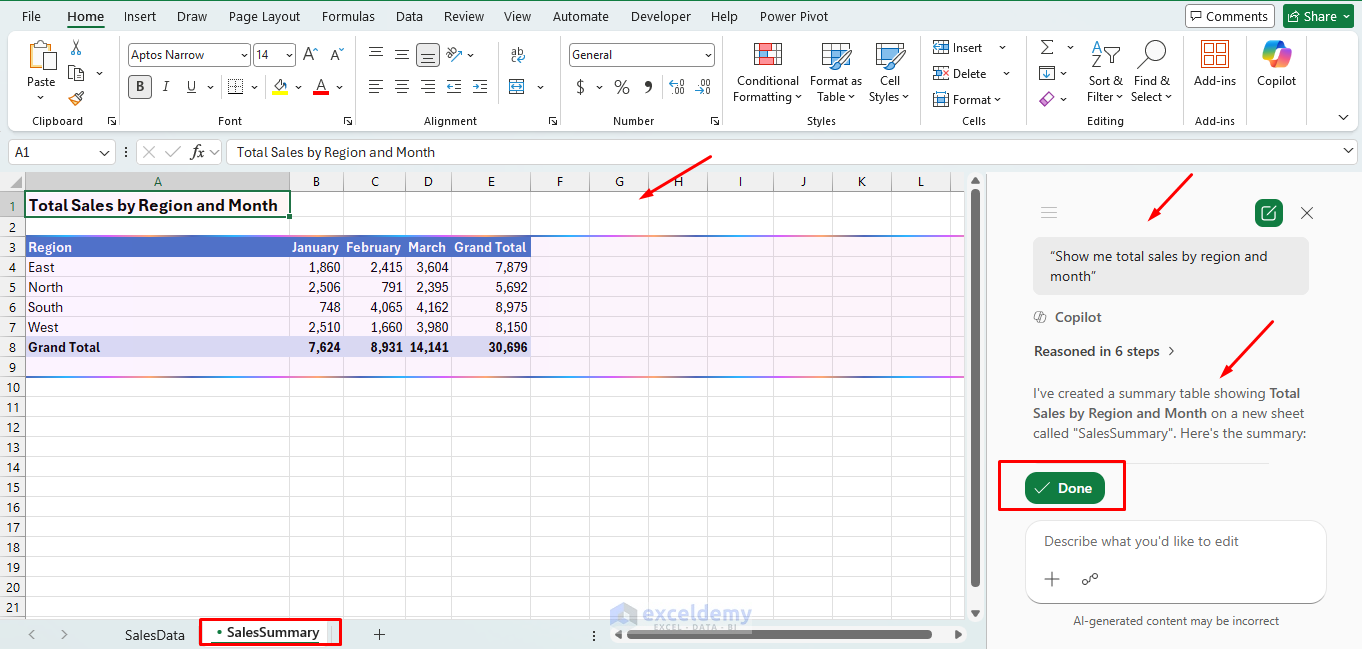Open the File menu
Viewport: 1362px width, 649px height.
31,16
